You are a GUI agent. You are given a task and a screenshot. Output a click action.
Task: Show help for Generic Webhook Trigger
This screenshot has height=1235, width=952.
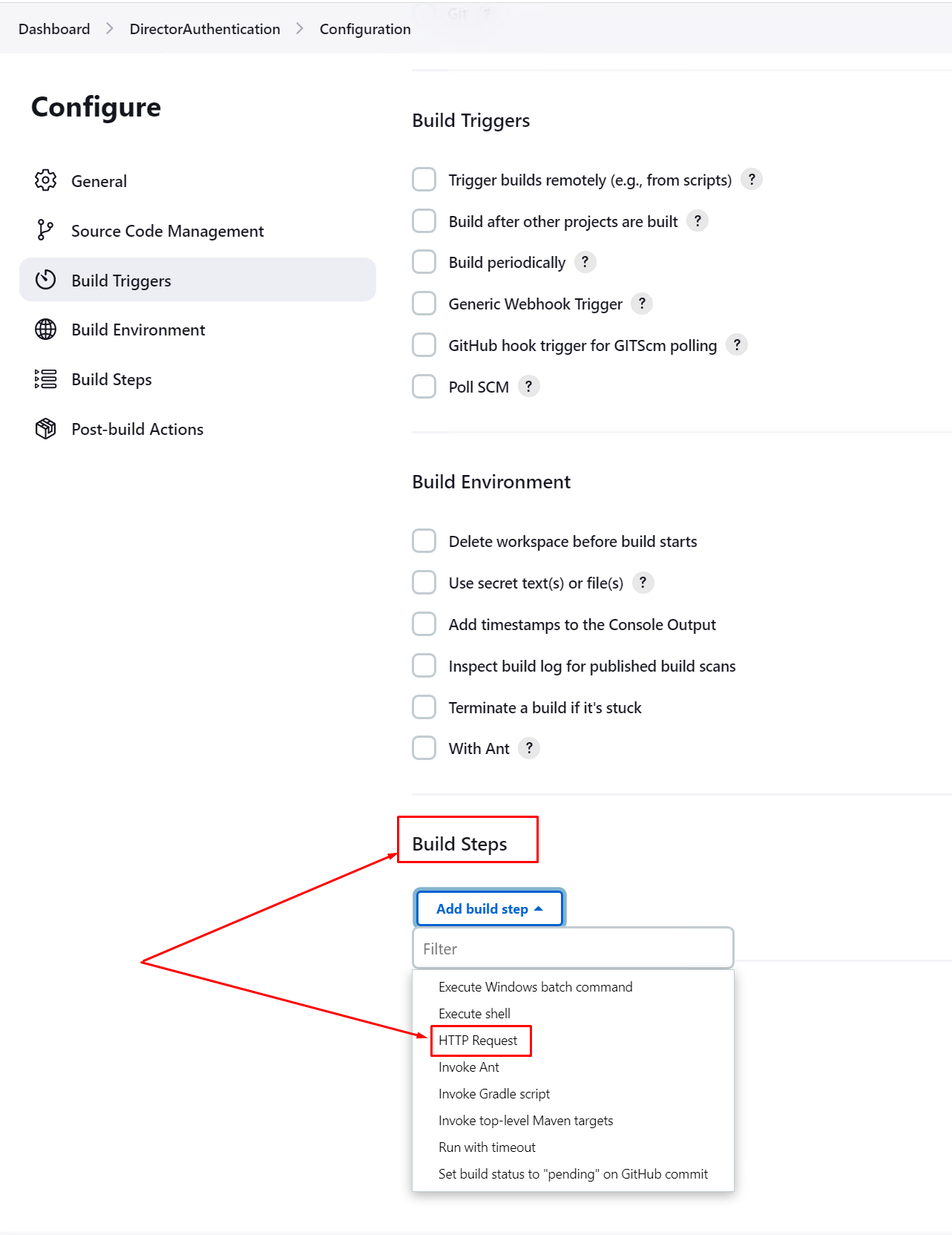pos(642,303)
